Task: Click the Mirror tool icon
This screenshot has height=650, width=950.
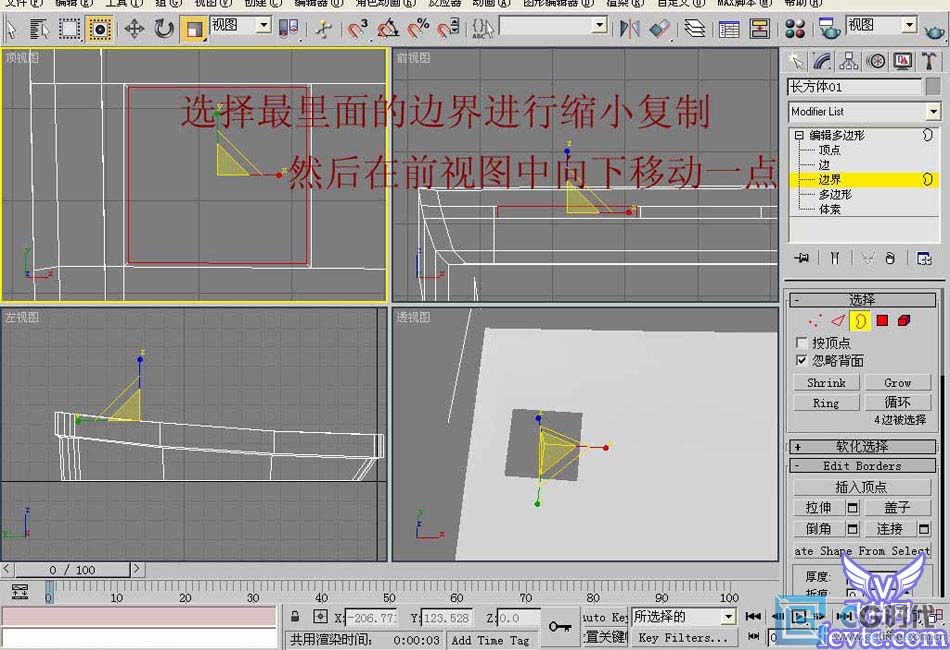Action: click(x=629, y=28)
